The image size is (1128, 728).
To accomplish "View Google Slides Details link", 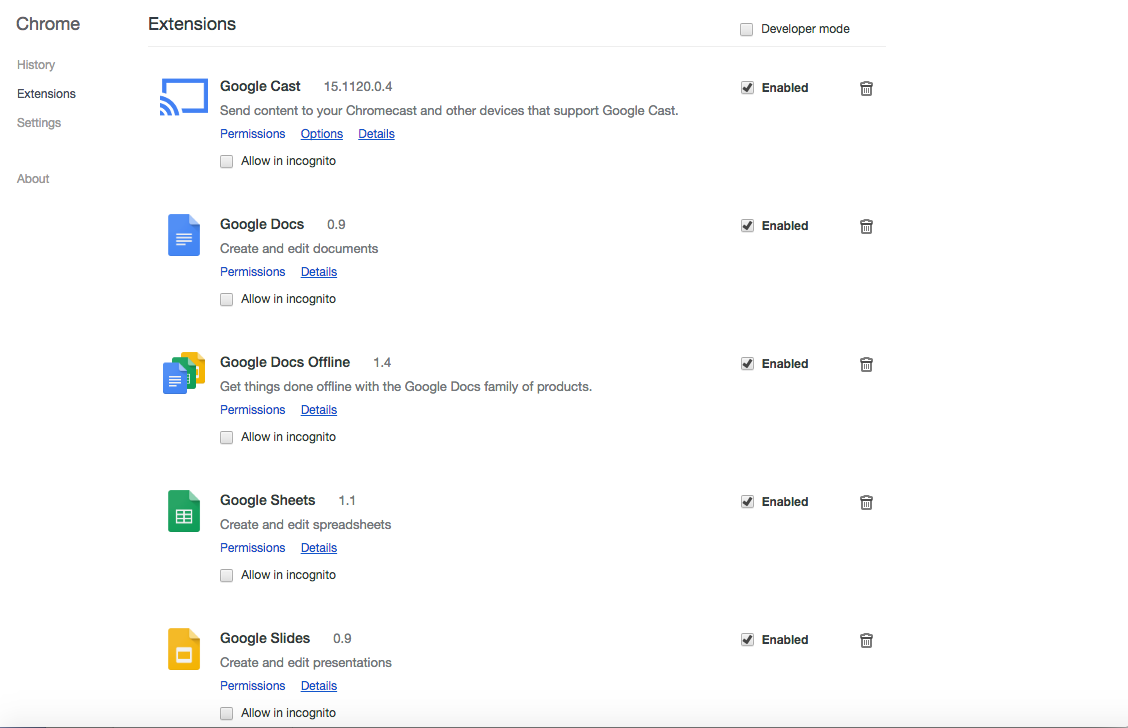I will coord(319,686).
